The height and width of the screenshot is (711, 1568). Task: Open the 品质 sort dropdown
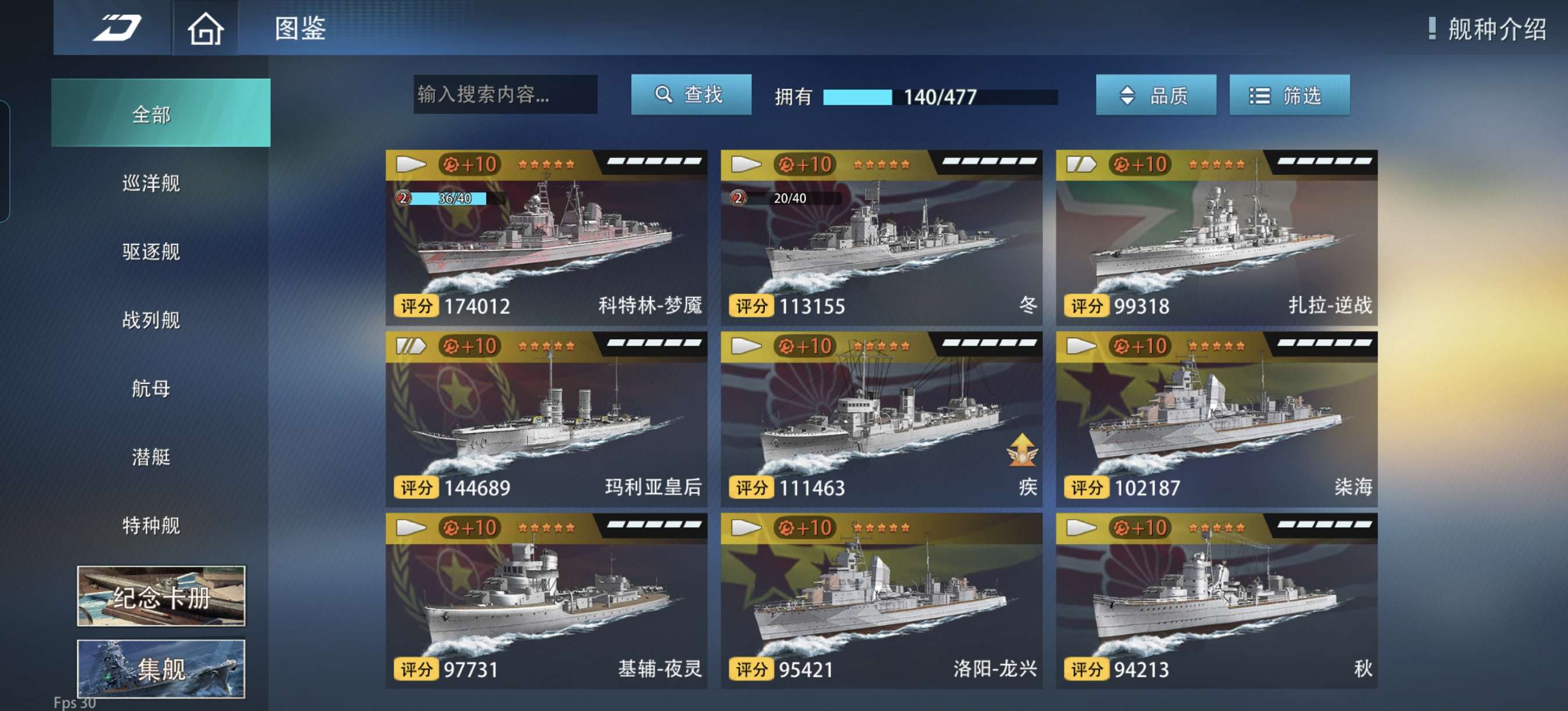click(1155, 95)
